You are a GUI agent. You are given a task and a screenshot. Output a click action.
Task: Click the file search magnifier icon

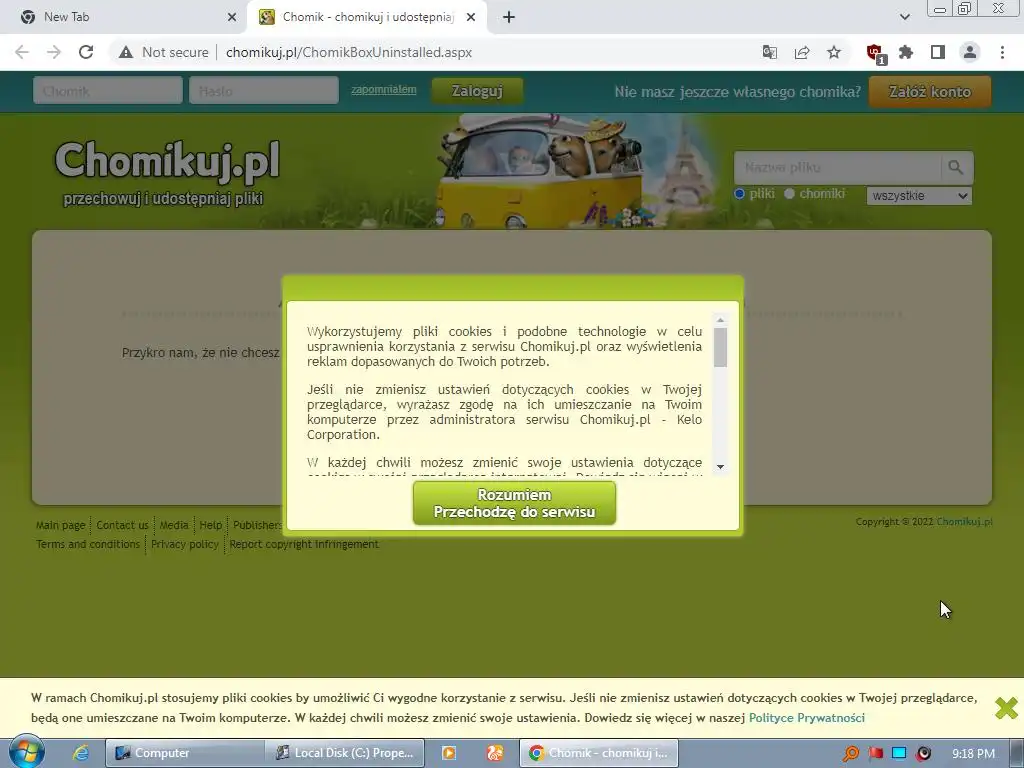[x=956, y=167]
